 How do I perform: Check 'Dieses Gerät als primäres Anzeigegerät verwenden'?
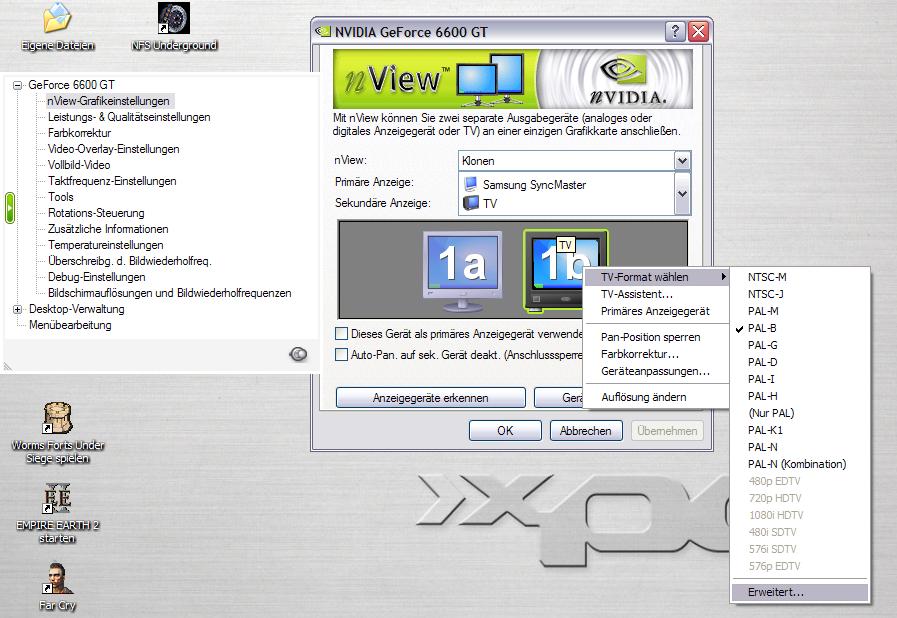tap(341, 333)
